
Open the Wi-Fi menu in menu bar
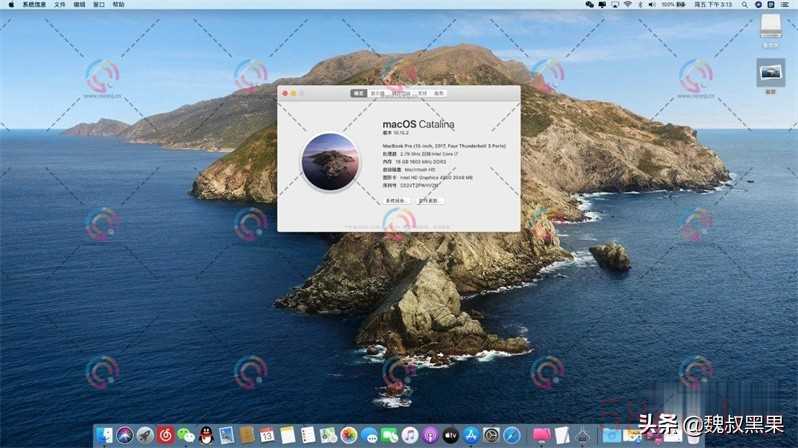coord(628,4)
